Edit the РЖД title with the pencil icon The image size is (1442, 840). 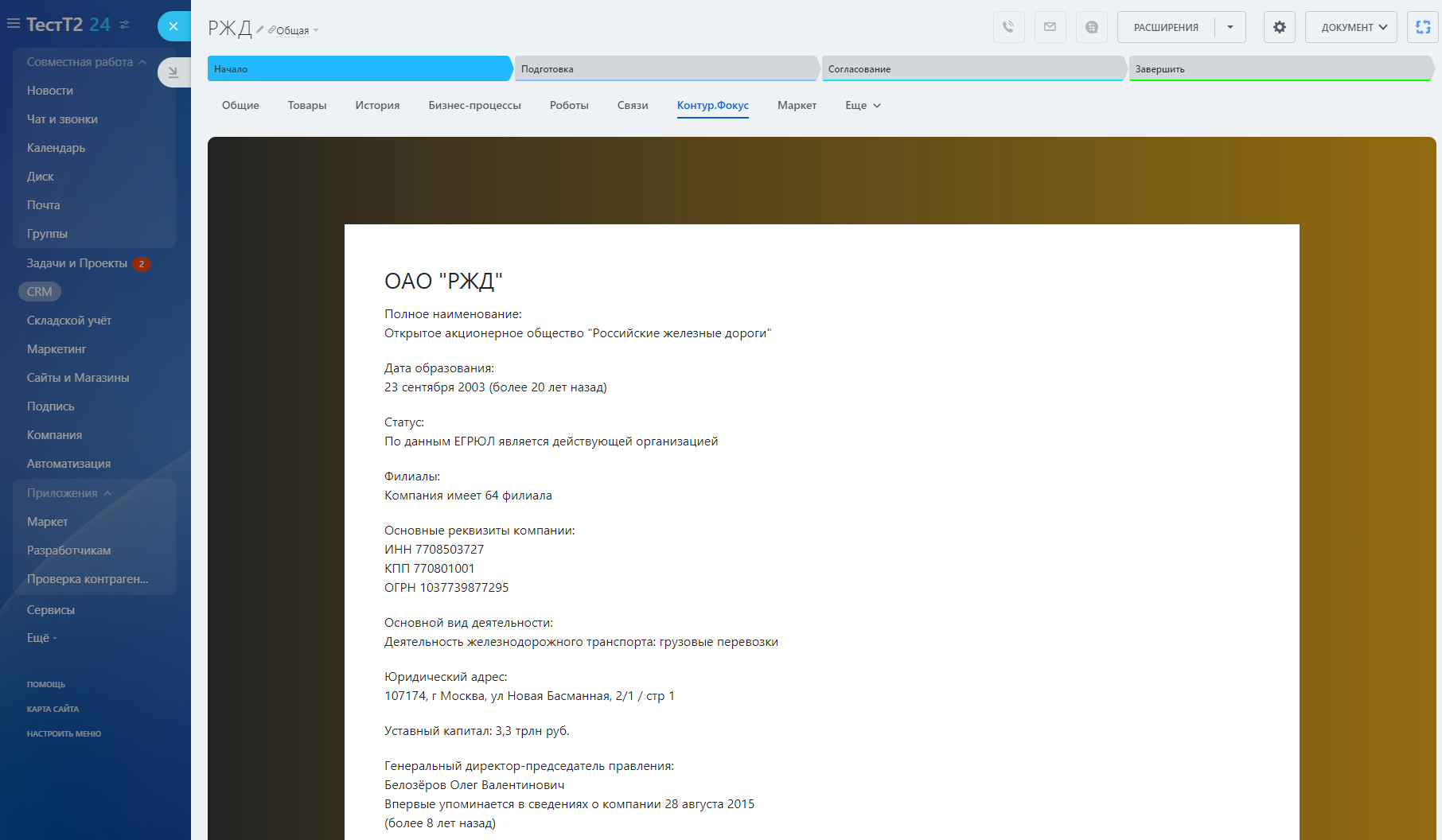tap(259, 29)
